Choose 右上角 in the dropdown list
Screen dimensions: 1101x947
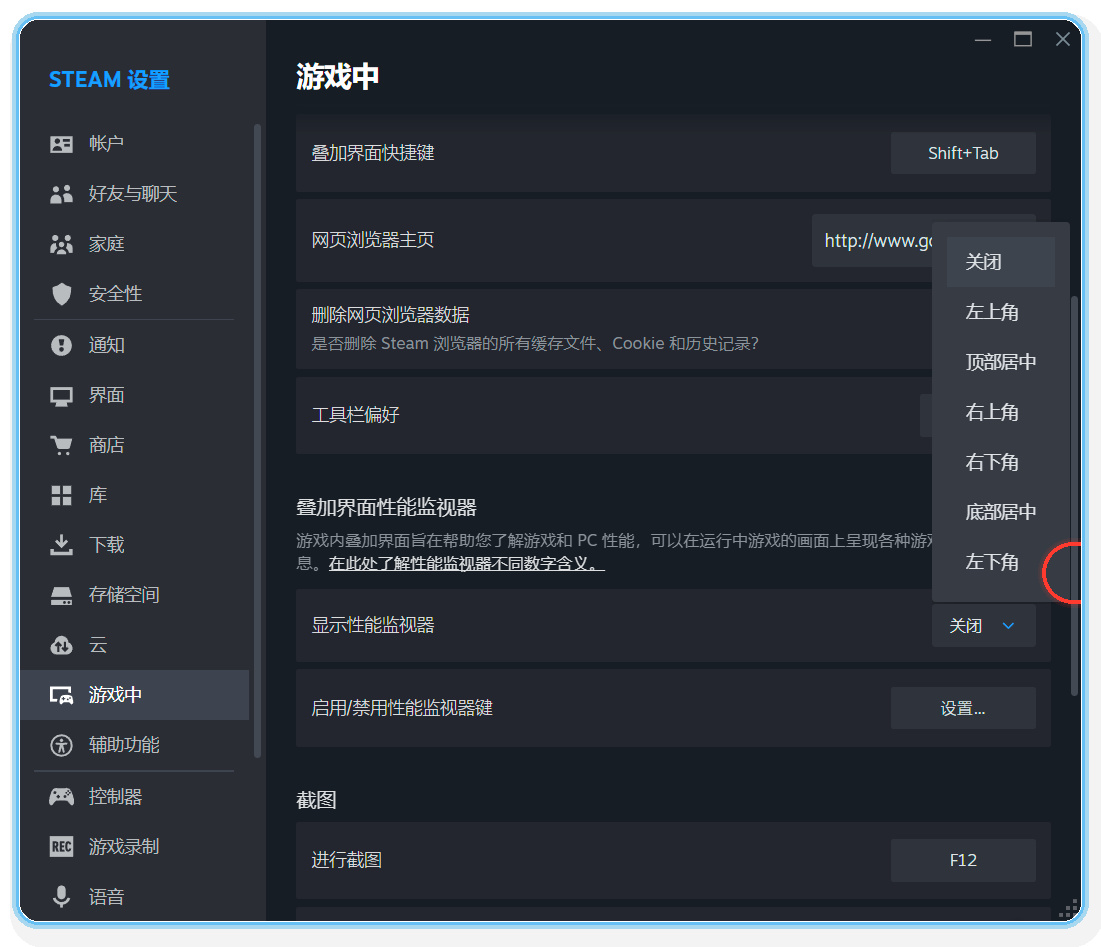pyautogui.click(x=1001, y=412)
